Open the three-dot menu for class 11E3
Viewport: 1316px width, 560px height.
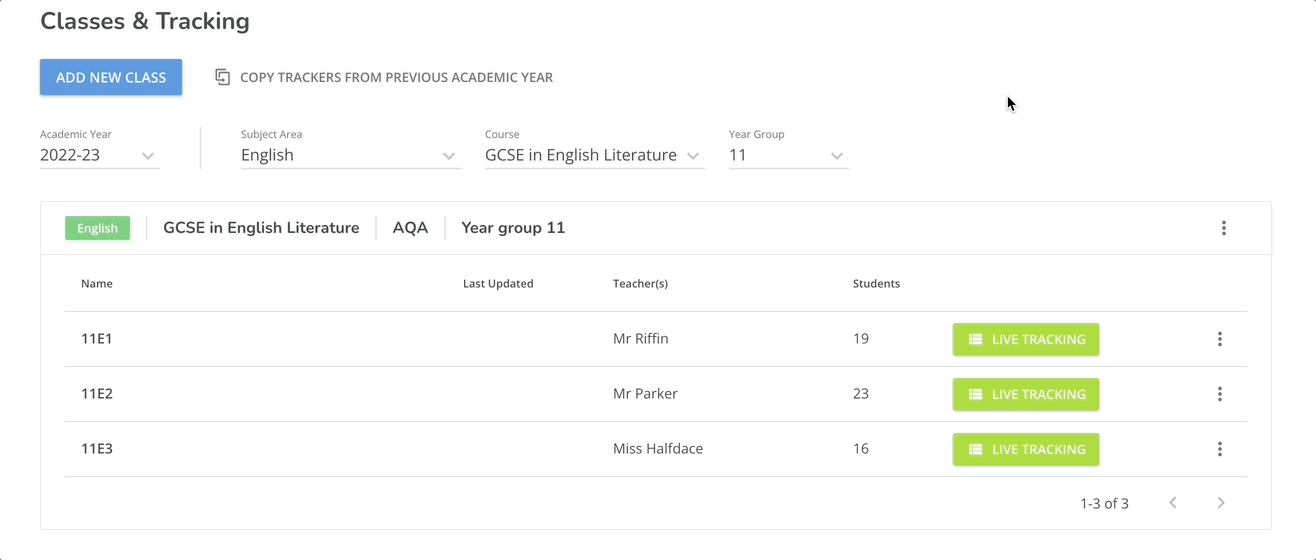click(1219, 449)
